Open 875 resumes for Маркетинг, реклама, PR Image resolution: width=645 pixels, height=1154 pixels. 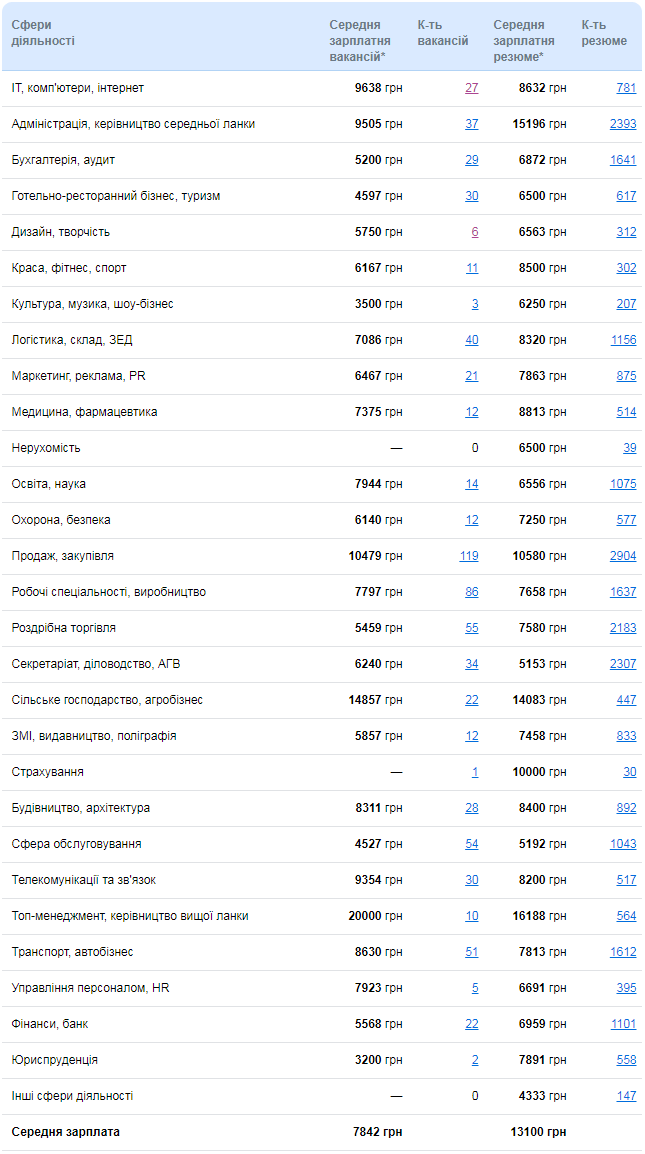tap(626, 376)
